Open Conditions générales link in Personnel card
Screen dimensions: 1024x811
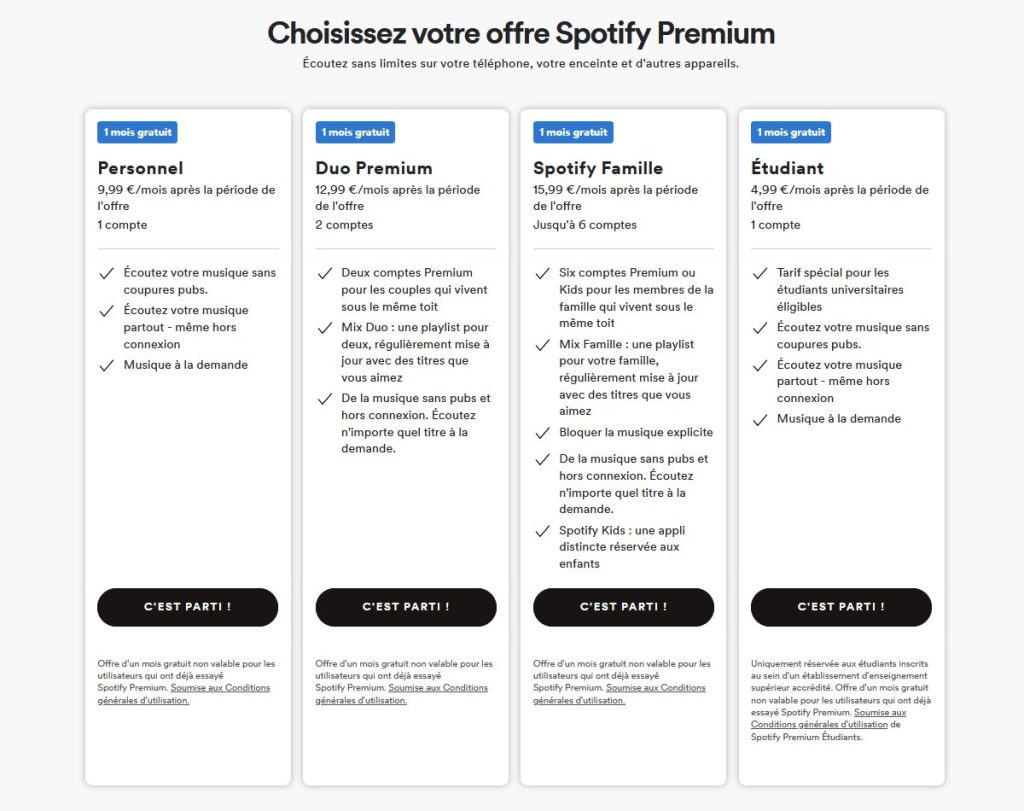[x=220, y=688]
